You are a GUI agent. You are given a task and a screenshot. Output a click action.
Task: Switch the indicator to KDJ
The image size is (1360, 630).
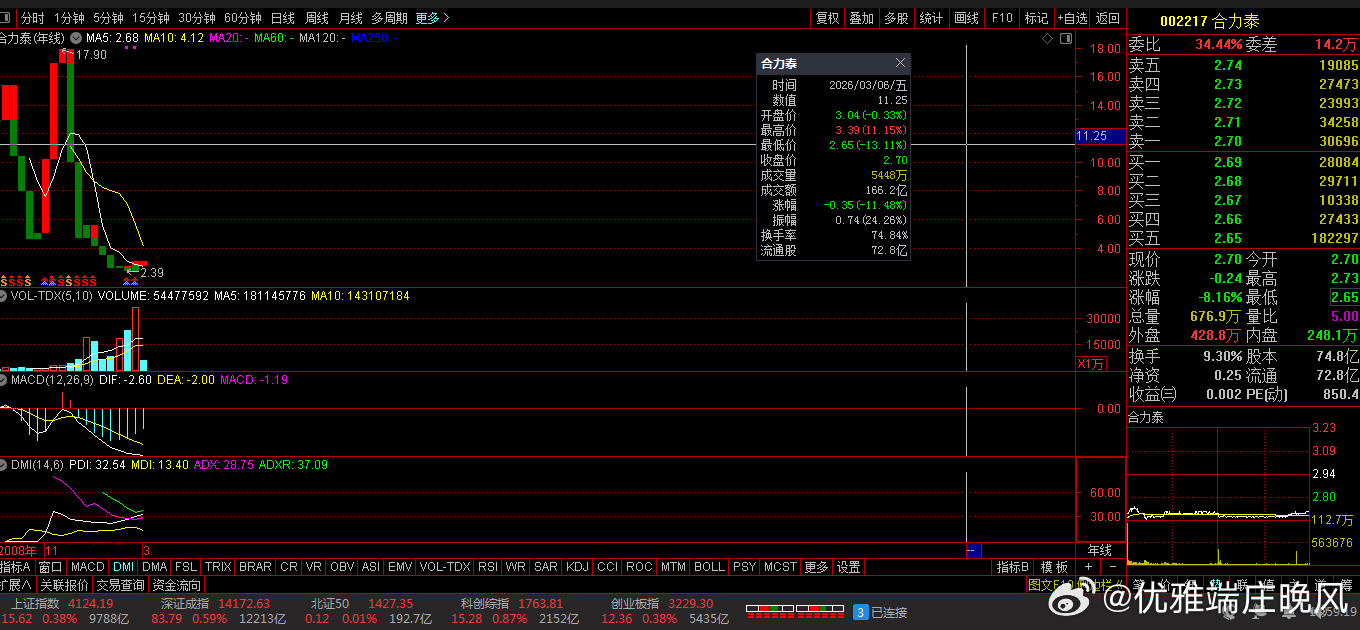(577, 567)
